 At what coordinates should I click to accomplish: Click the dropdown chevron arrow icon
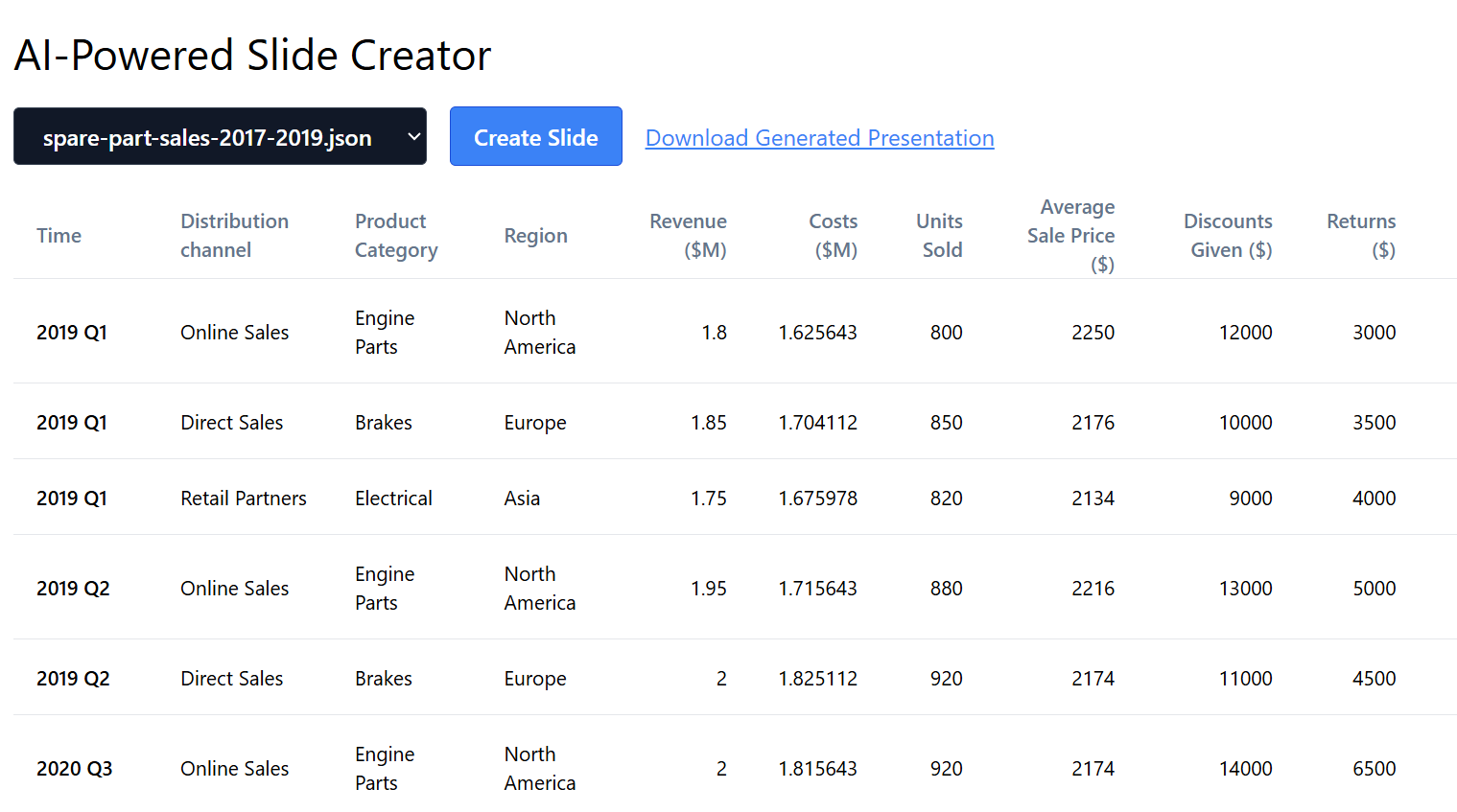[413, 137]
